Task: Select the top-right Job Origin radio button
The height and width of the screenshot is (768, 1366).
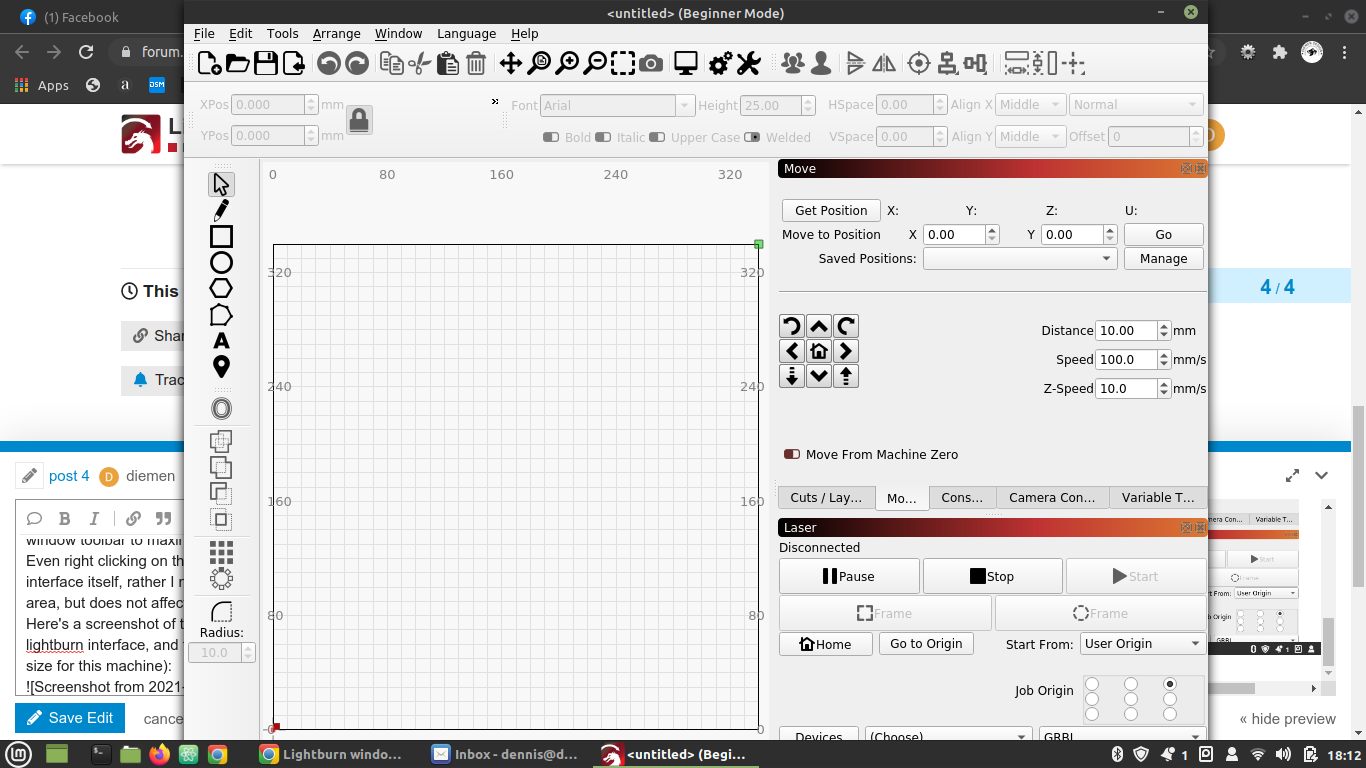Action: [x=1170, y=684]
